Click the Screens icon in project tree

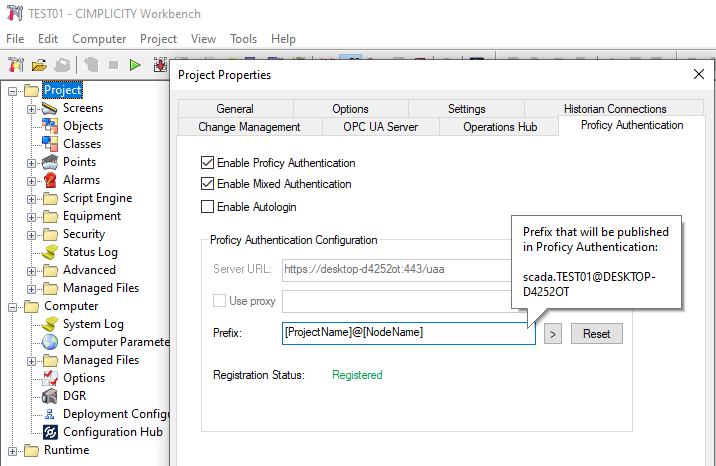(49, 108)
